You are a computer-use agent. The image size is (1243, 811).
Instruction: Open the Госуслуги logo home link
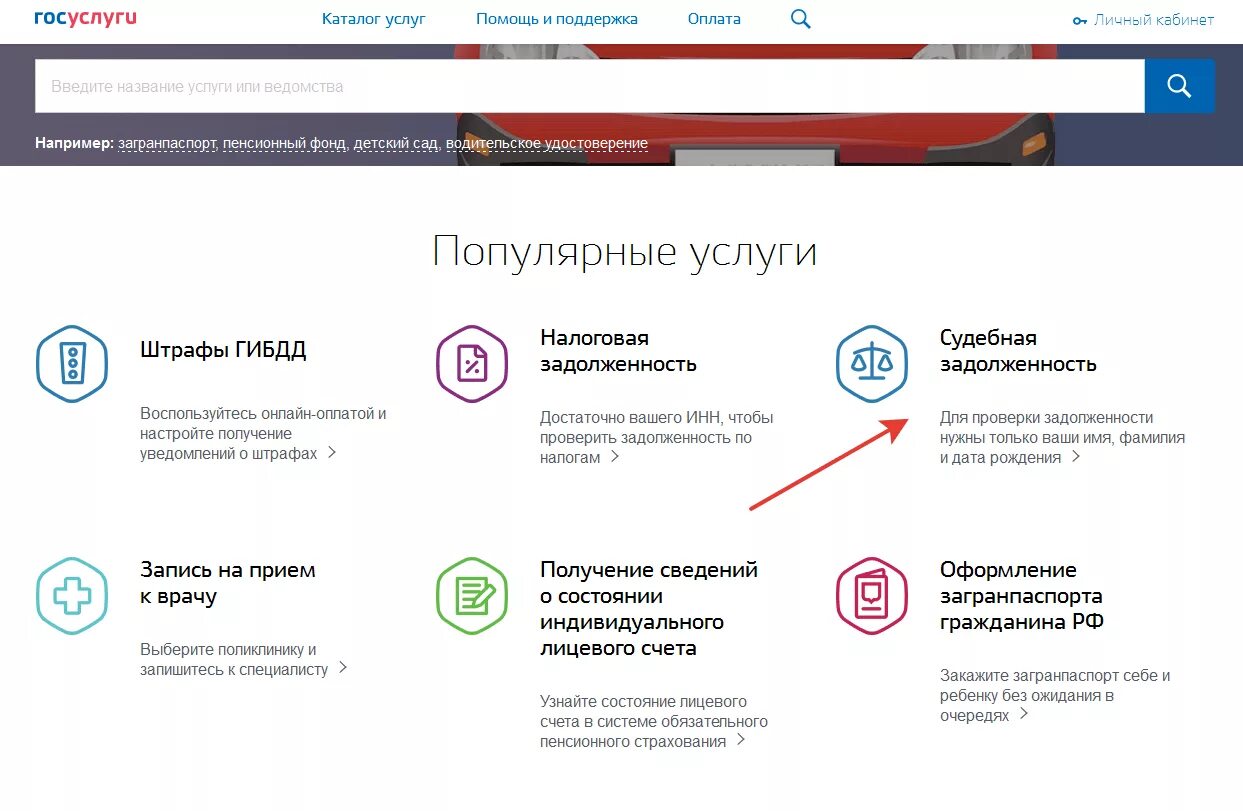point(85,19)
